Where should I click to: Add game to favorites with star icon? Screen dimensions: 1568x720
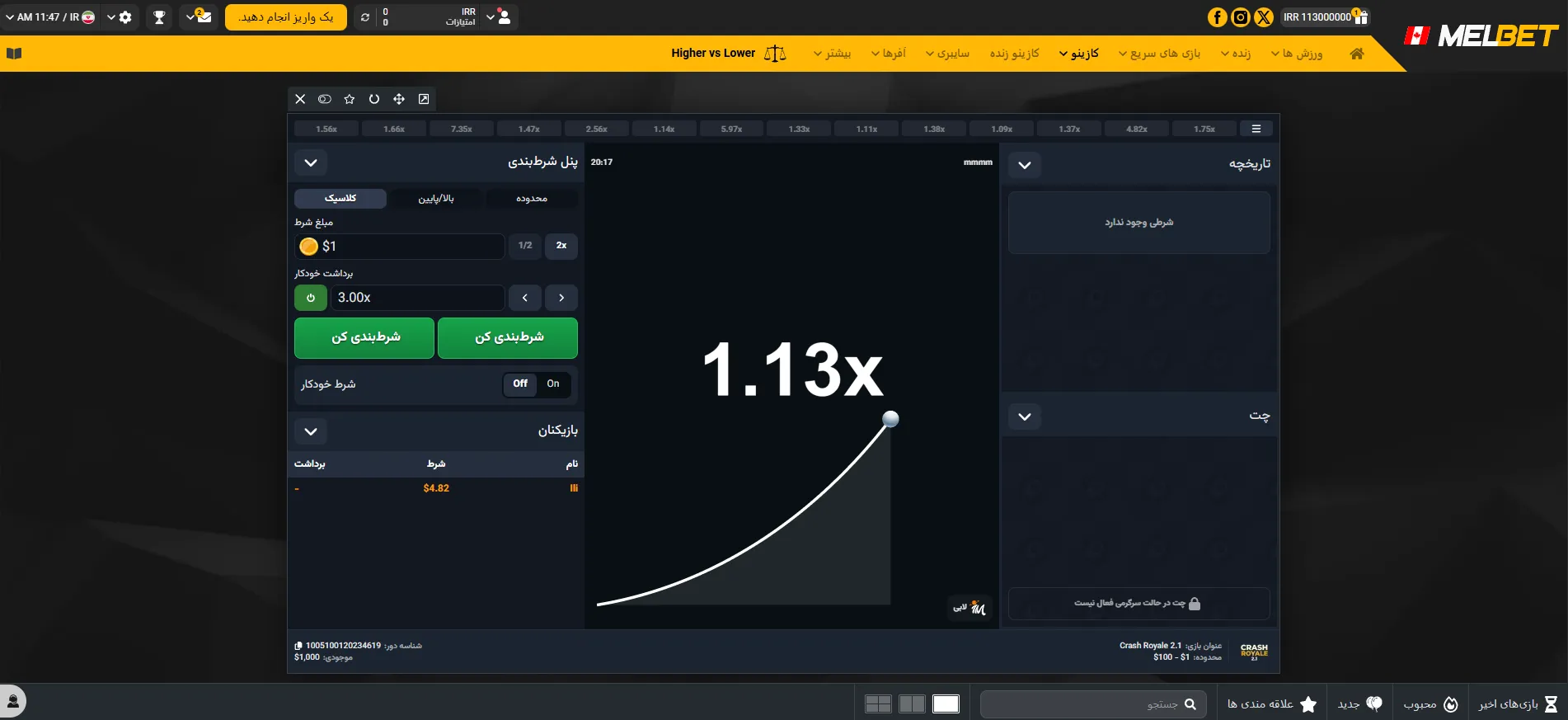(x=350, y=99)
